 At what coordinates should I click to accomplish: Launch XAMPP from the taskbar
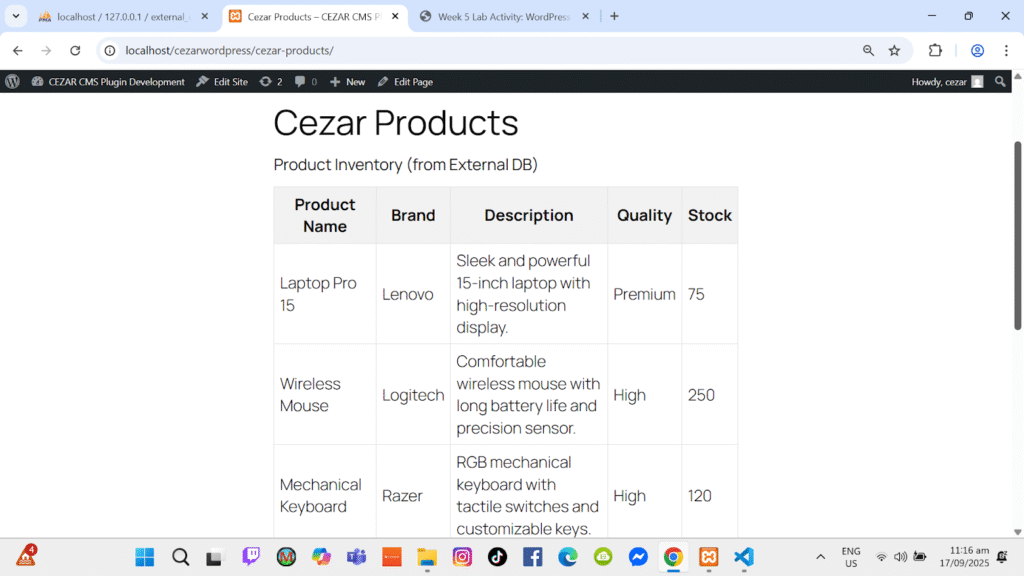click(x=708, y=557)
